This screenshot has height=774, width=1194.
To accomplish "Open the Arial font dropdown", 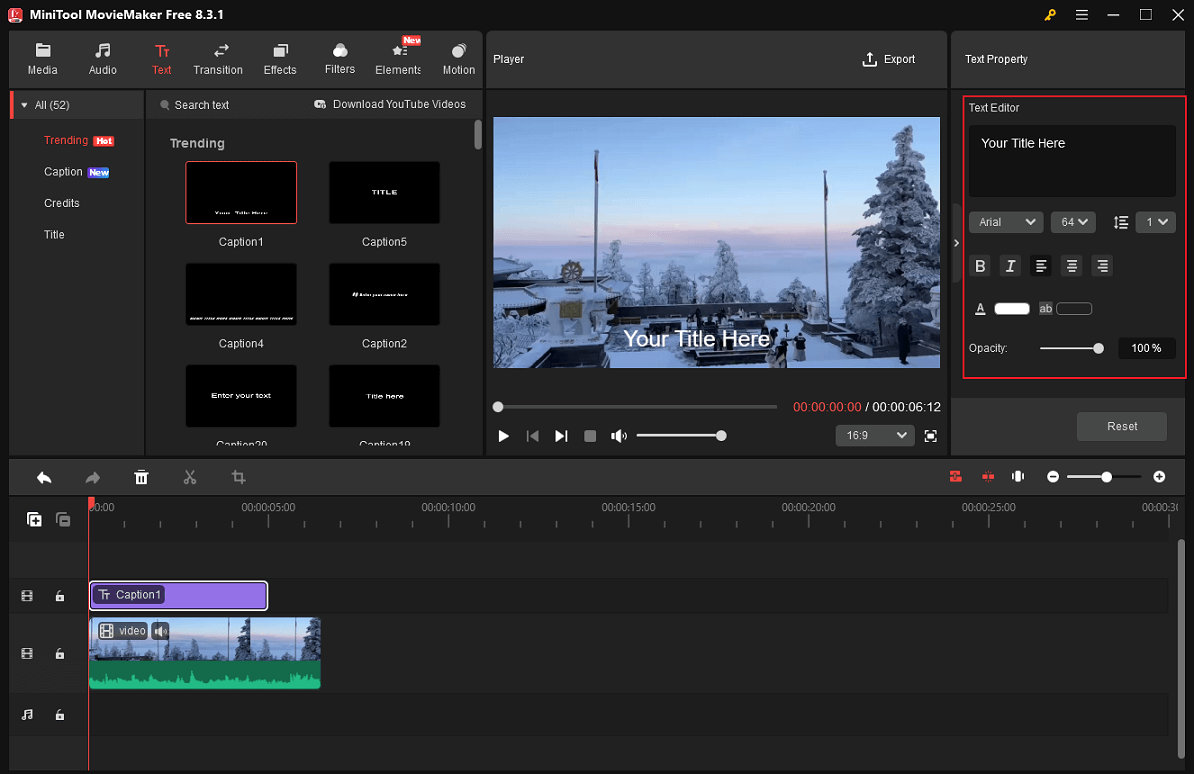I will click(1005, 221).
